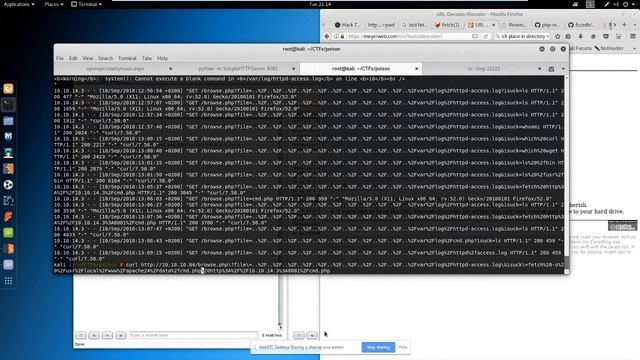The height and width of the screenshot is (360, 640).
Task: Switch to Hack The Box Firefox tab
Action: coord(347,25)
